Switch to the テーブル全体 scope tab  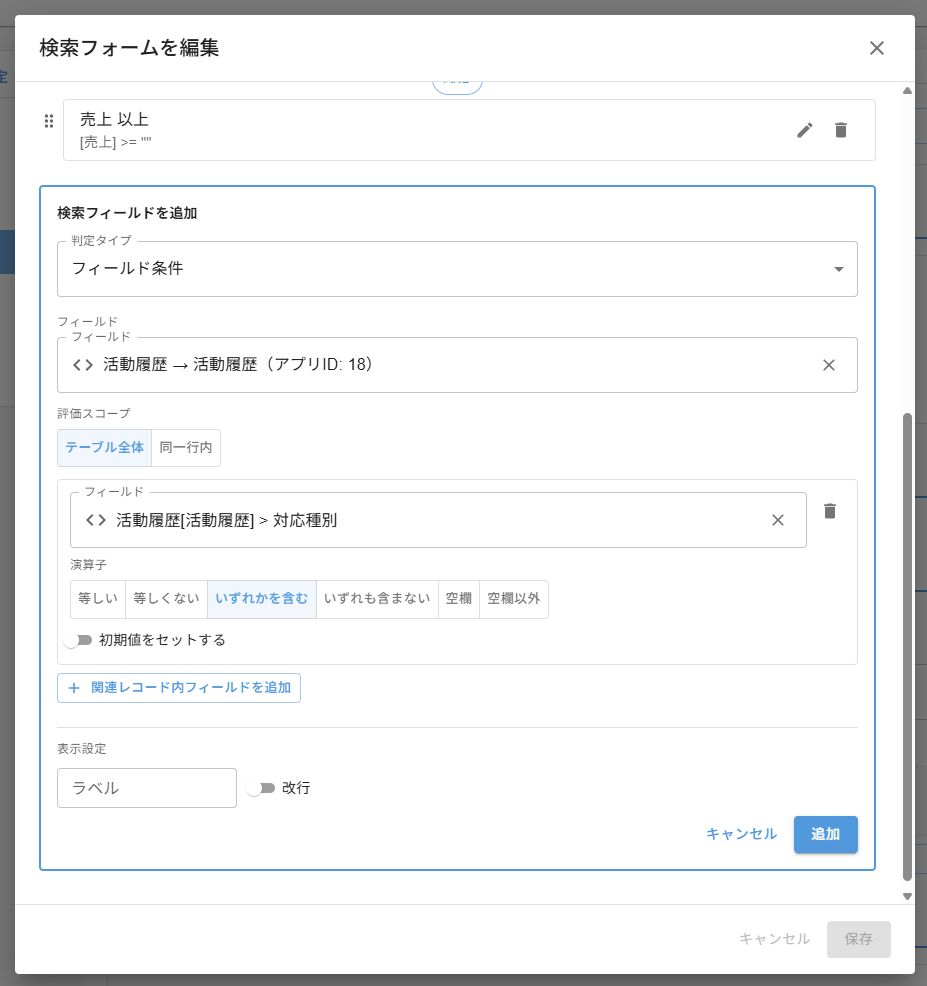(104, 448)
